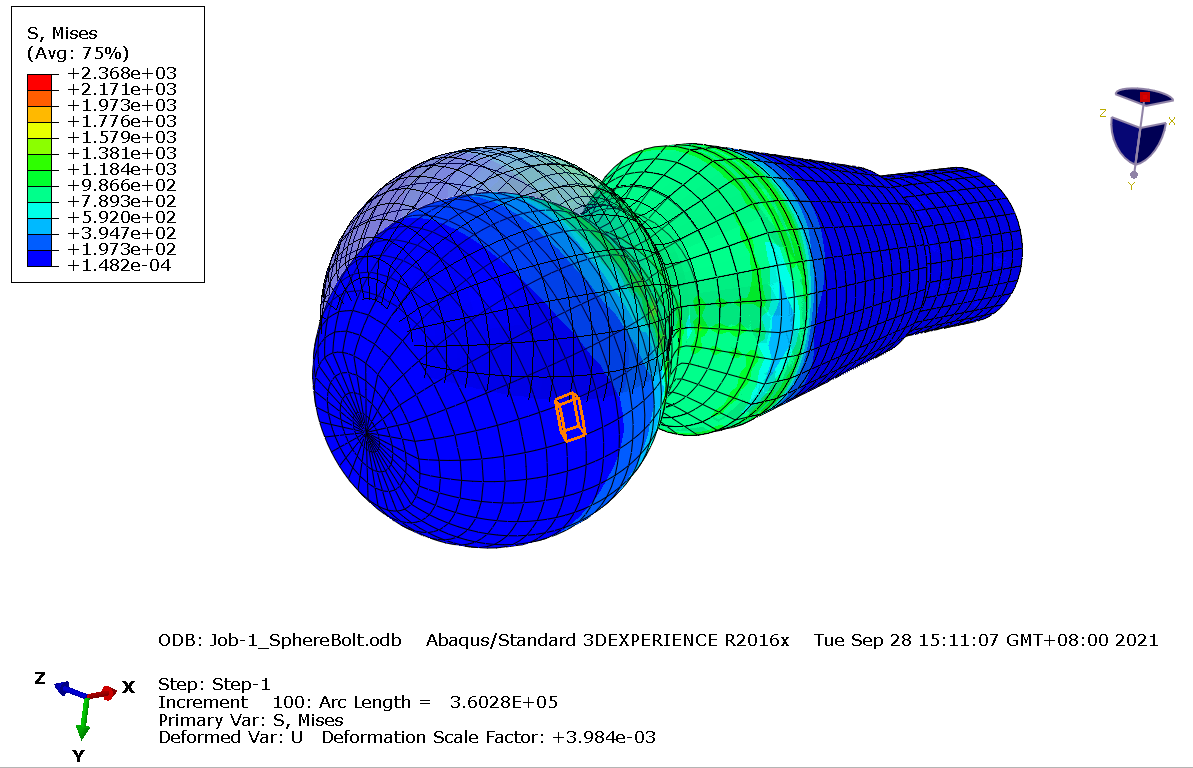This screenshot has width=1193, height=768.
Task: Click the dark orange swatch for +2.171e+03
Action: [x=40, y=98]
